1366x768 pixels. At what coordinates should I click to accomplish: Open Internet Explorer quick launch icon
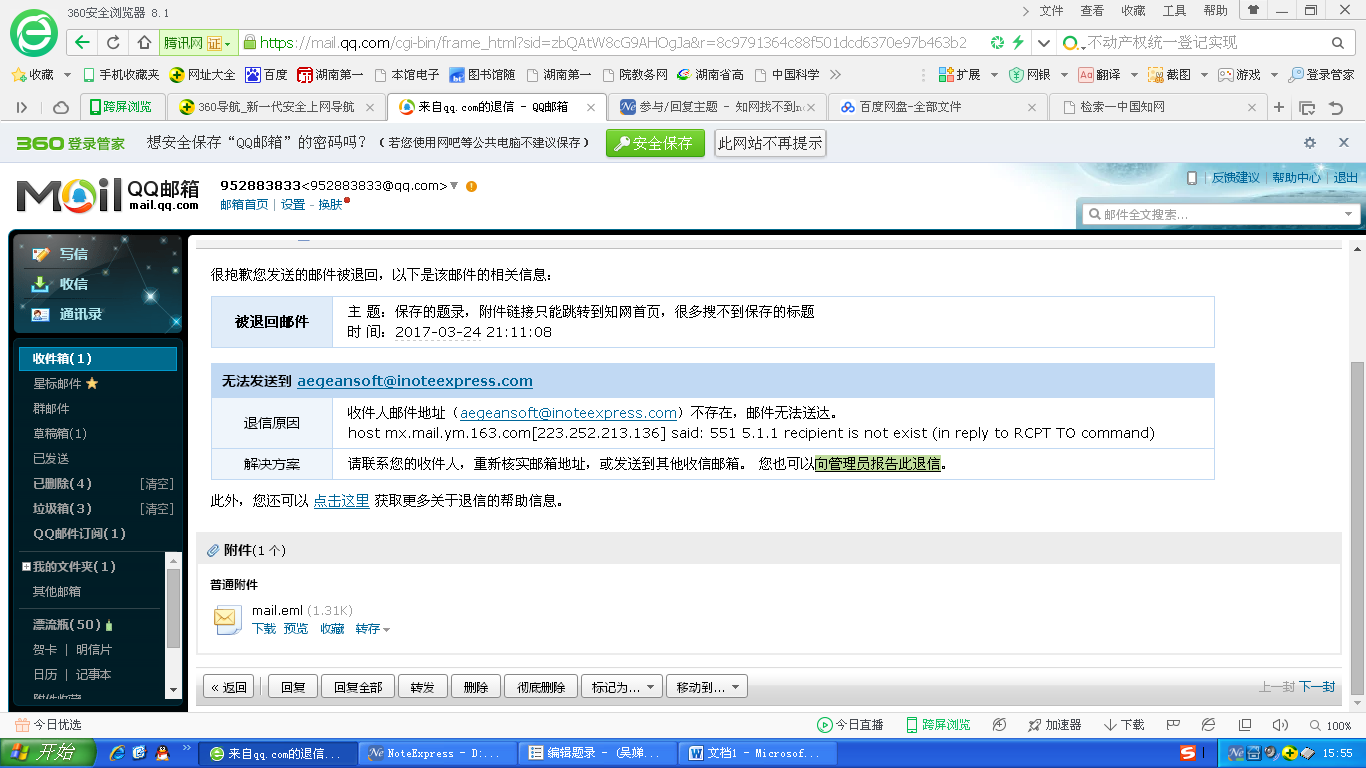116,753
